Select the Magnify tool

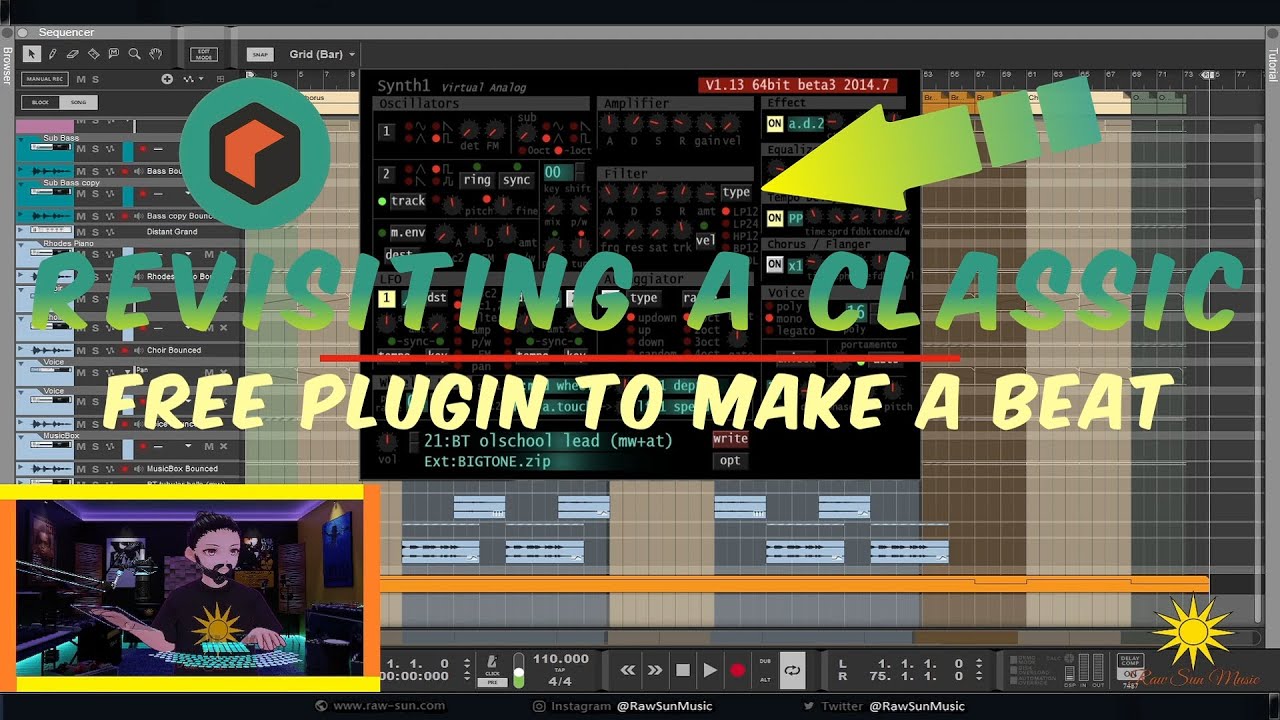[x=135, y=54]
